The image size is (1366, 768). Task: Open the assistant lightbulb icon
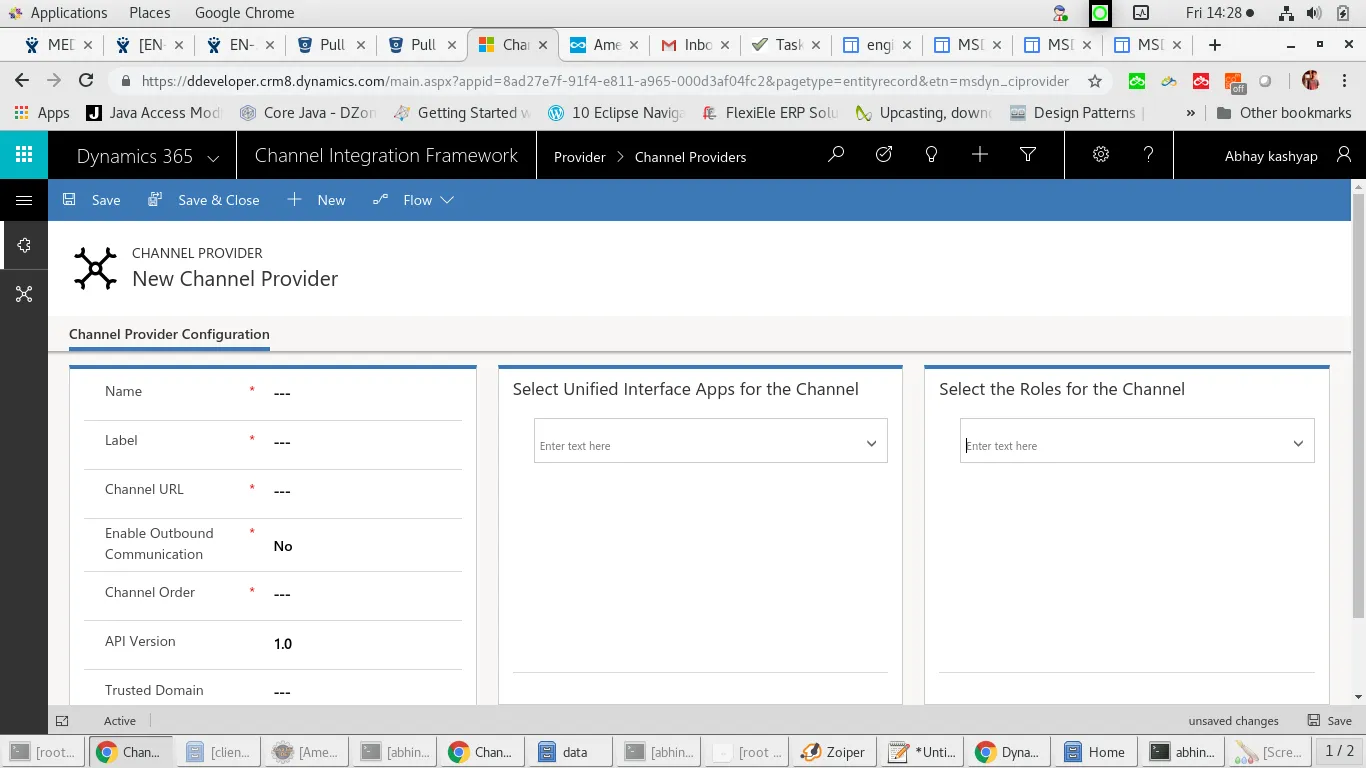[932, 155]
